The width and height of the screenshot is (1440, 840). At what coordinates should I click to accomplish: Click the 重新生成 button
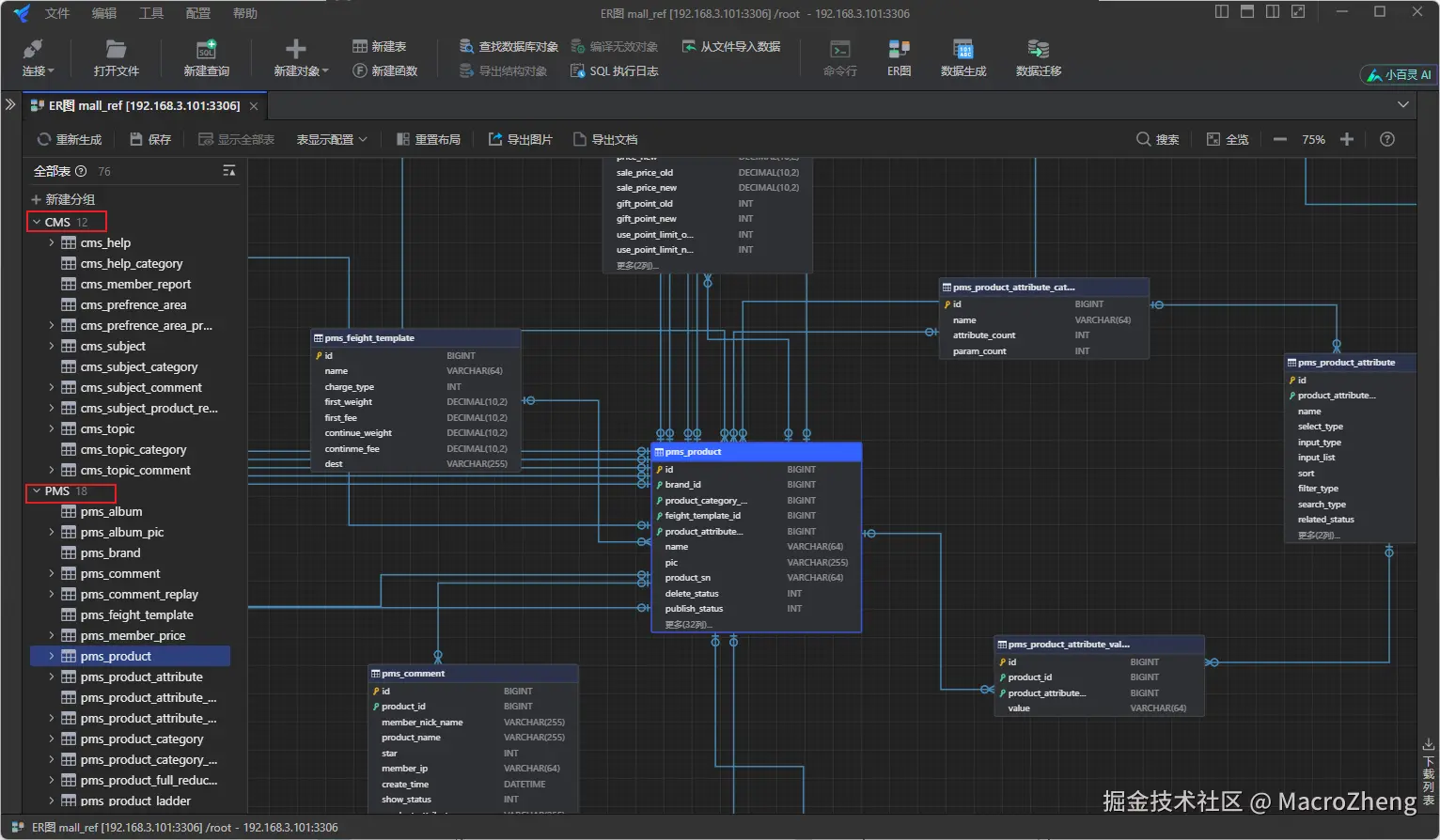point(70,139)
